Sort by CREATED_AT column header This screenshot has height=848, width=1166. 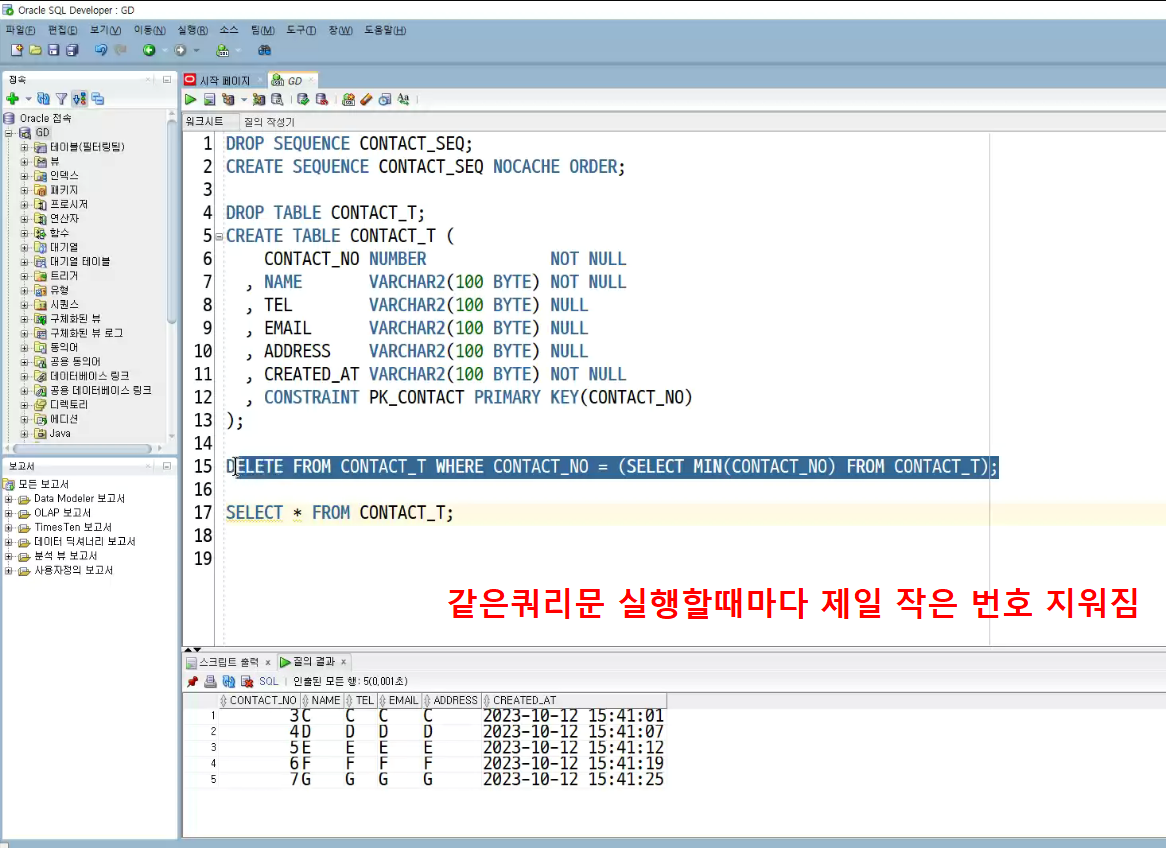tap(574, 700)
